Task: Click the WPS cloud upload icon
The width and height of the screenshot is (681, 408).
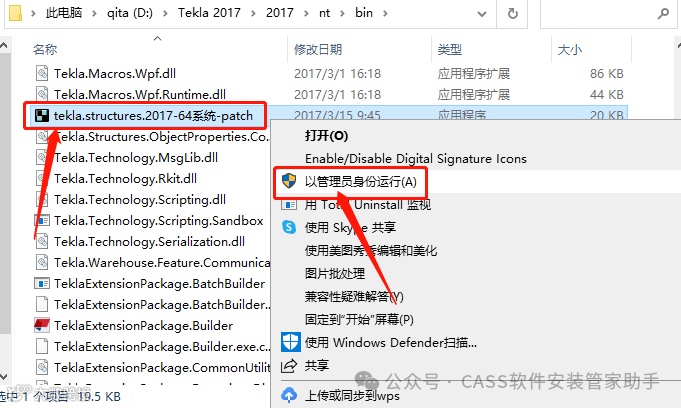Action: (x=289, y=395)
